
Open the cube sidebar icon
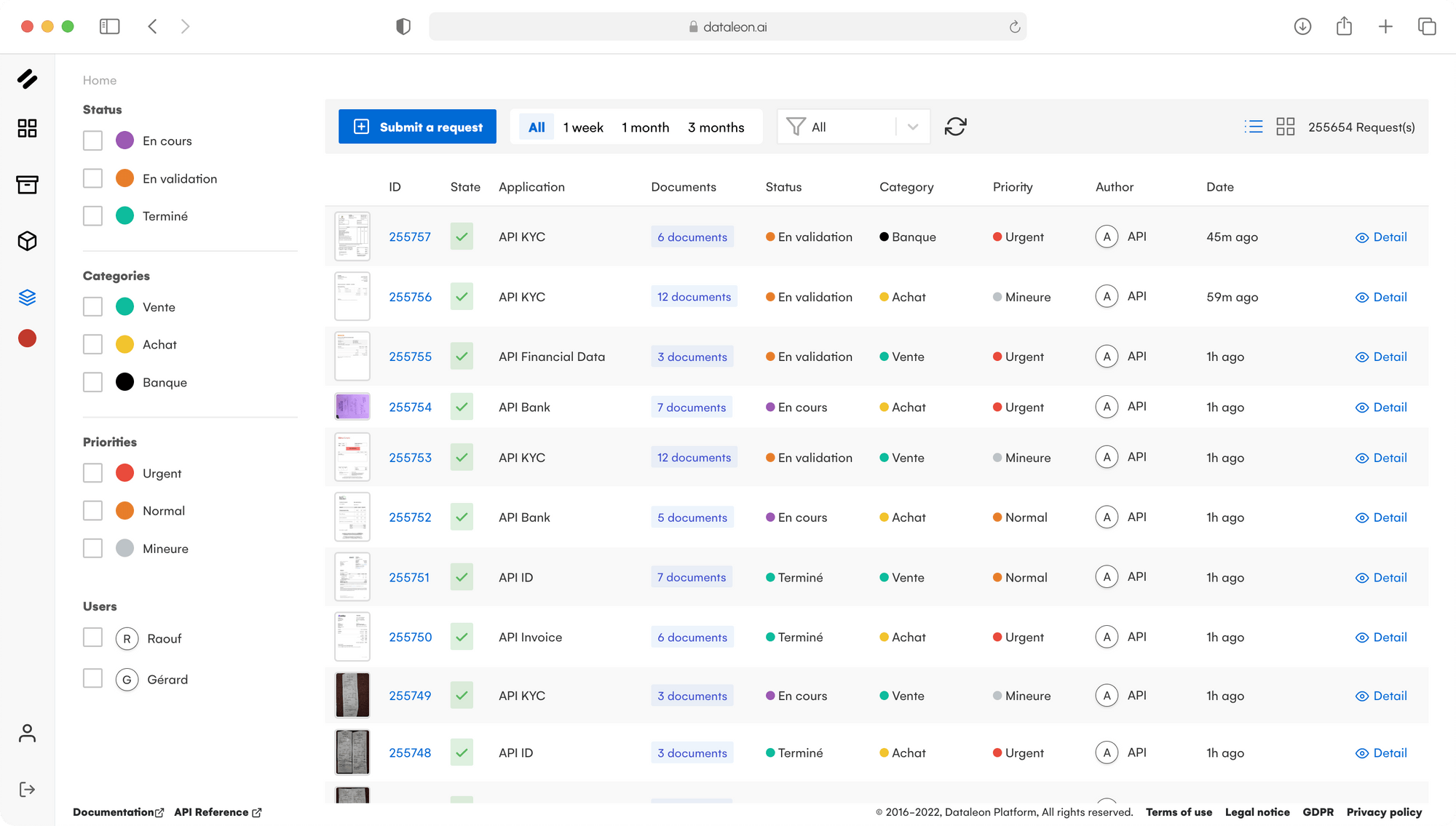click(x=27, y=241)
